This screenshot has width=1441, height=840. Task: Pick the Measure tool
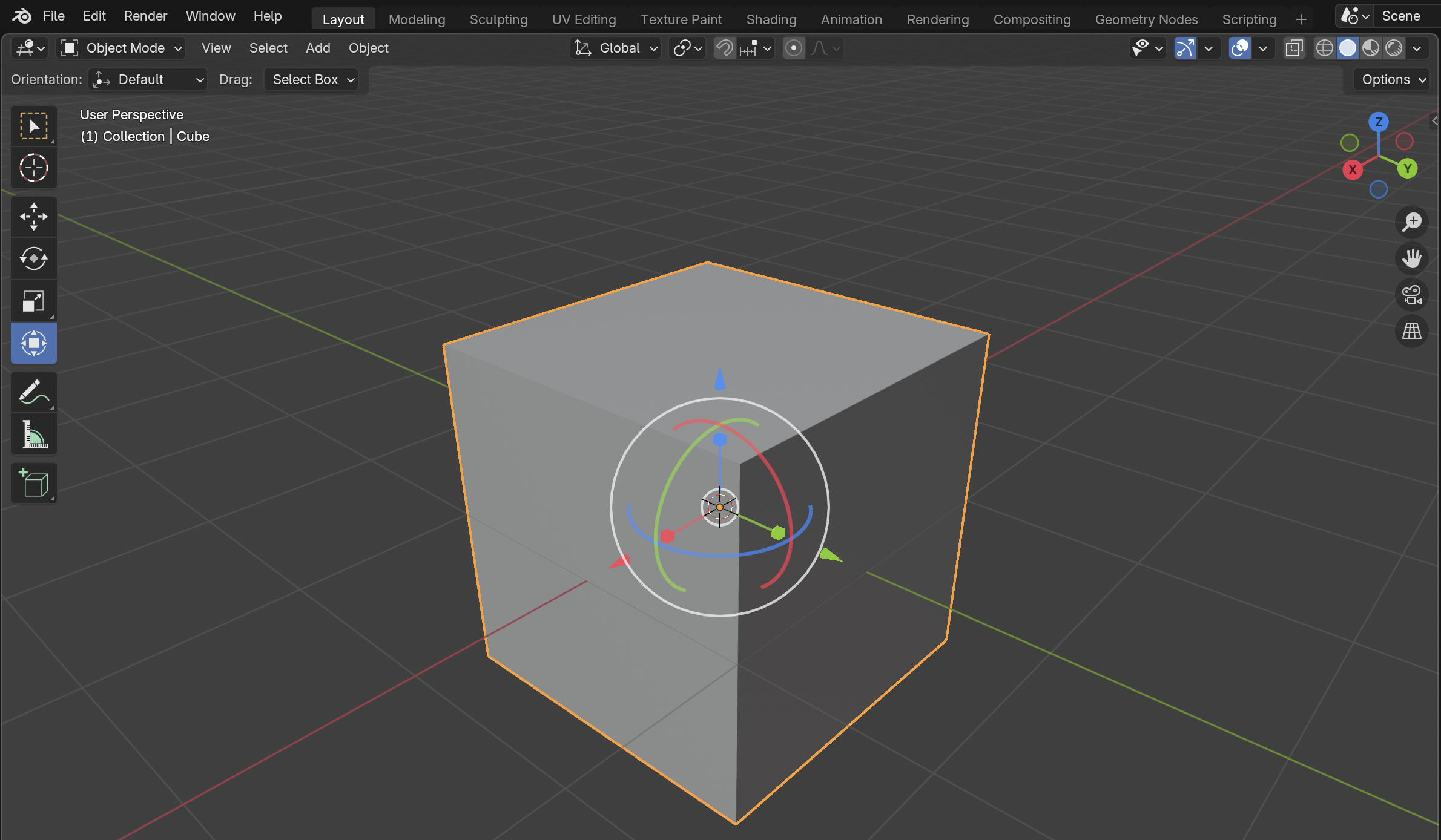coord(34,435)
